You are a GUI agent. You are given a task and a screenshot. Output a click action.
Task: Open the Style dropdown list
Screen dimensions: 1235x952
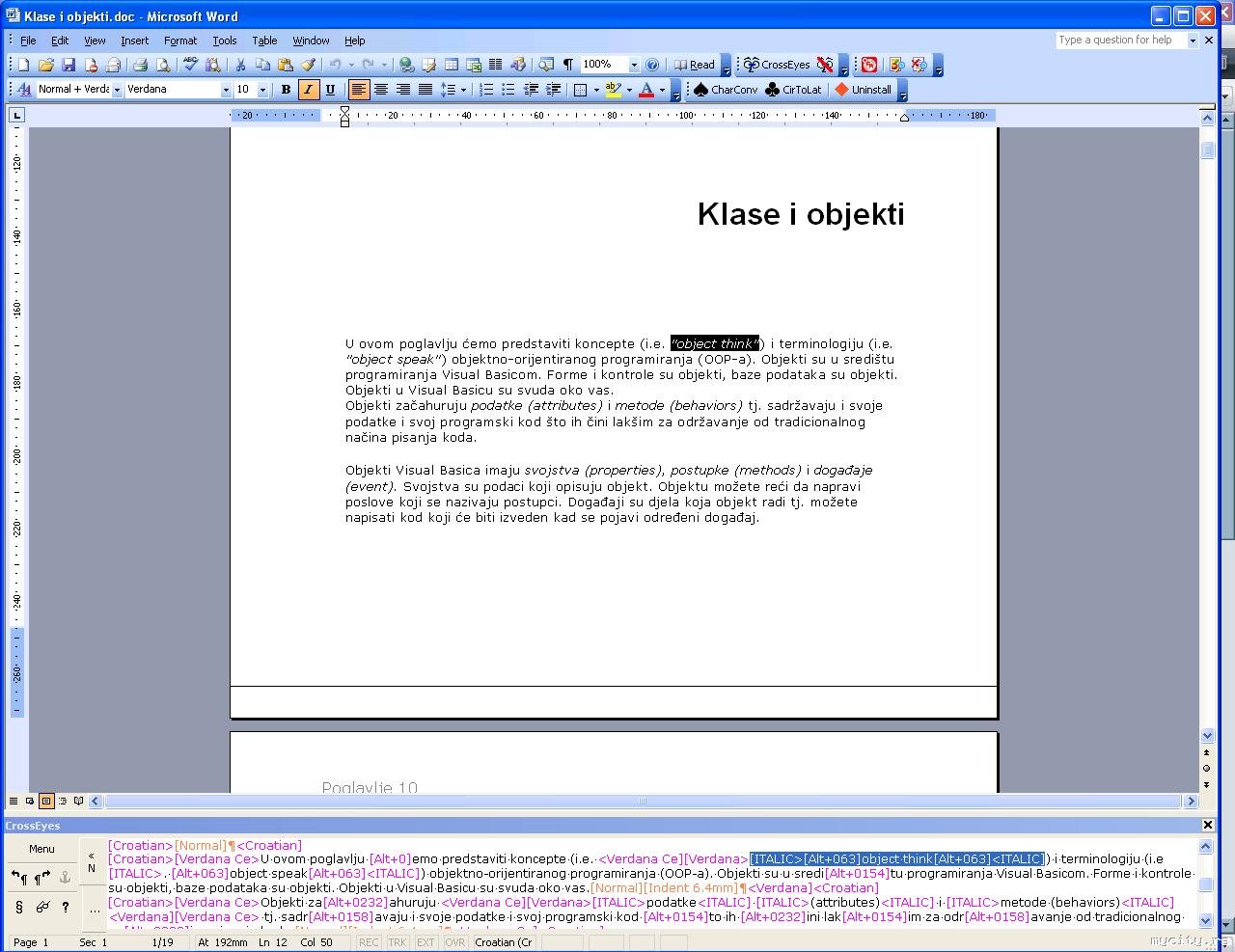pos(117,90)
